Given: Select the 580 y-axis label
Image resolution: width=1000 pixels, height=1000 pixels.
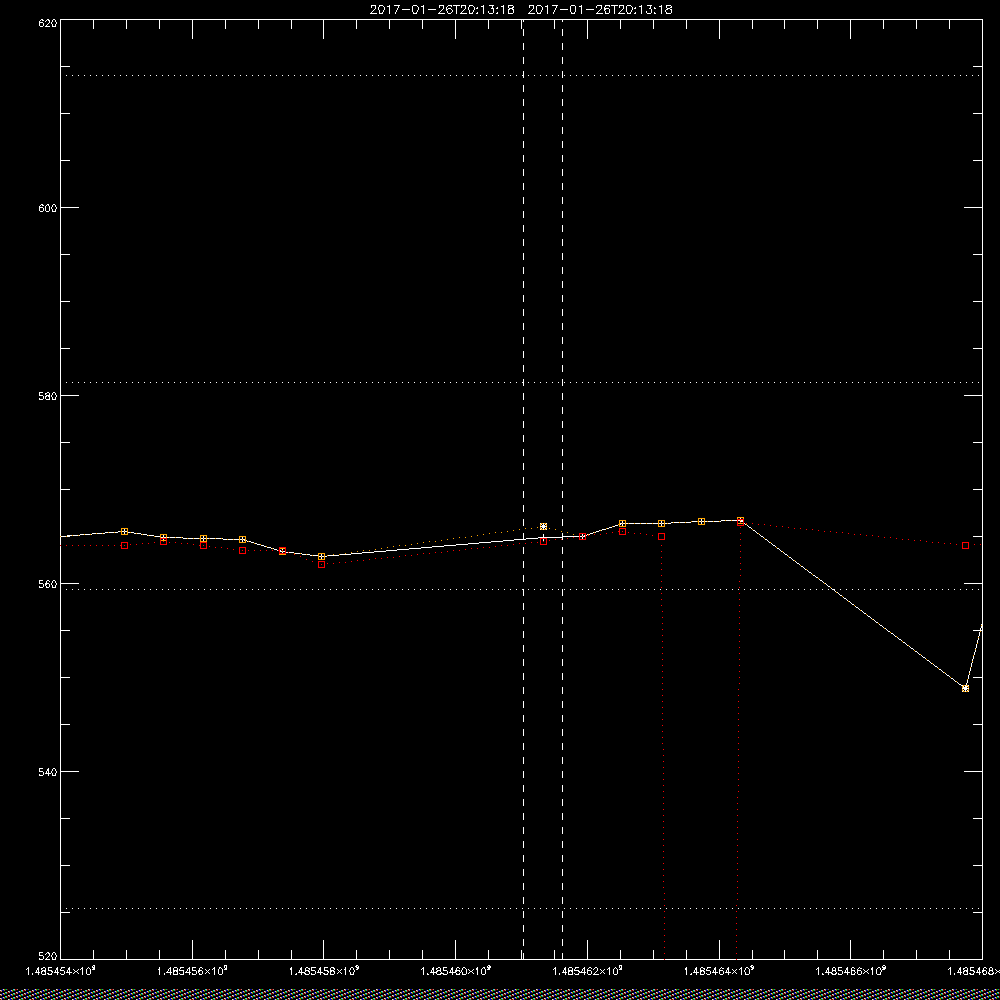Looking at the screenshot, I should coord(48,395).
